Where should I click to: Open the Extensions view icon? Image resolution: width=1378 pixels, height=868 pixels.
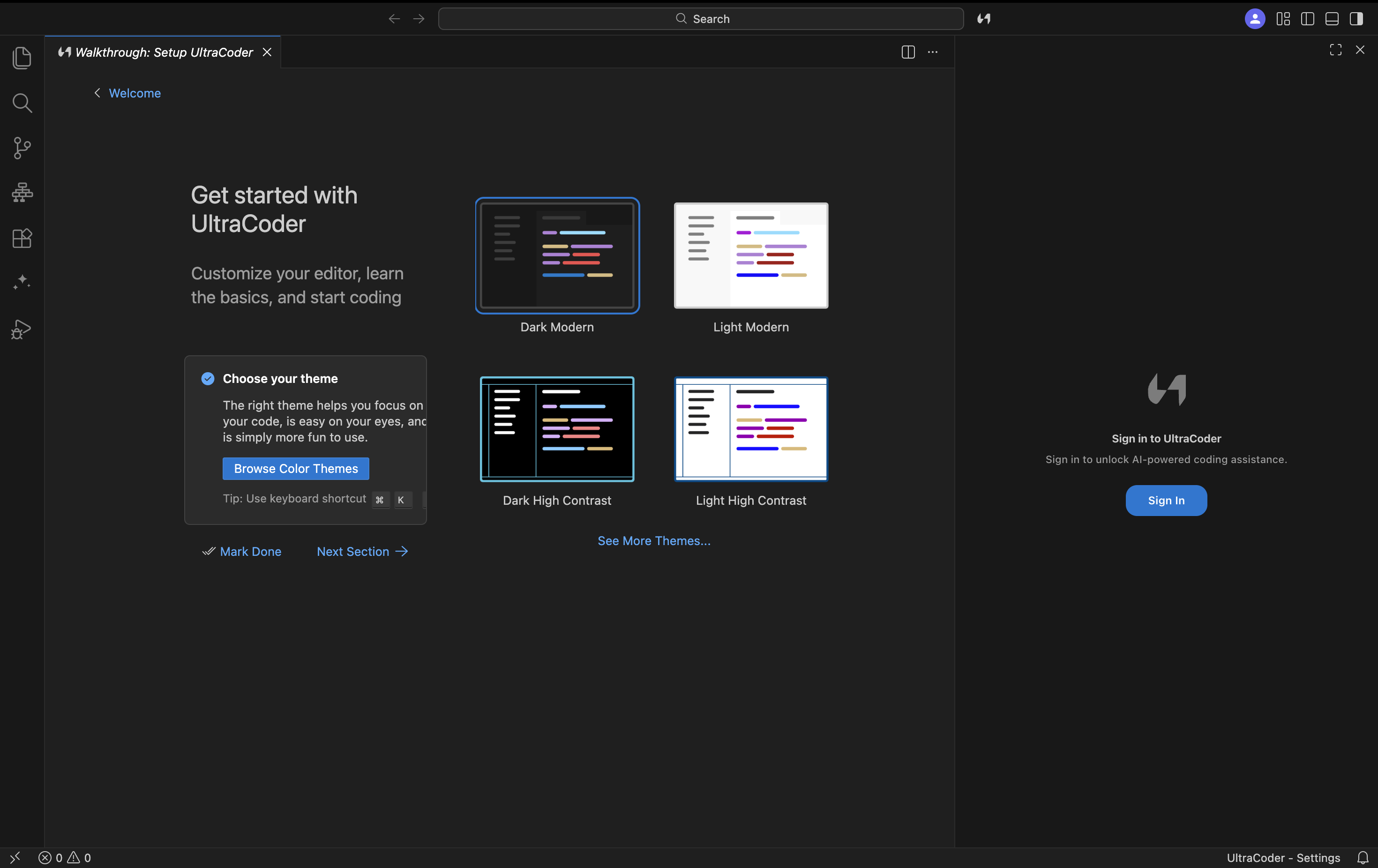(22, 238)
